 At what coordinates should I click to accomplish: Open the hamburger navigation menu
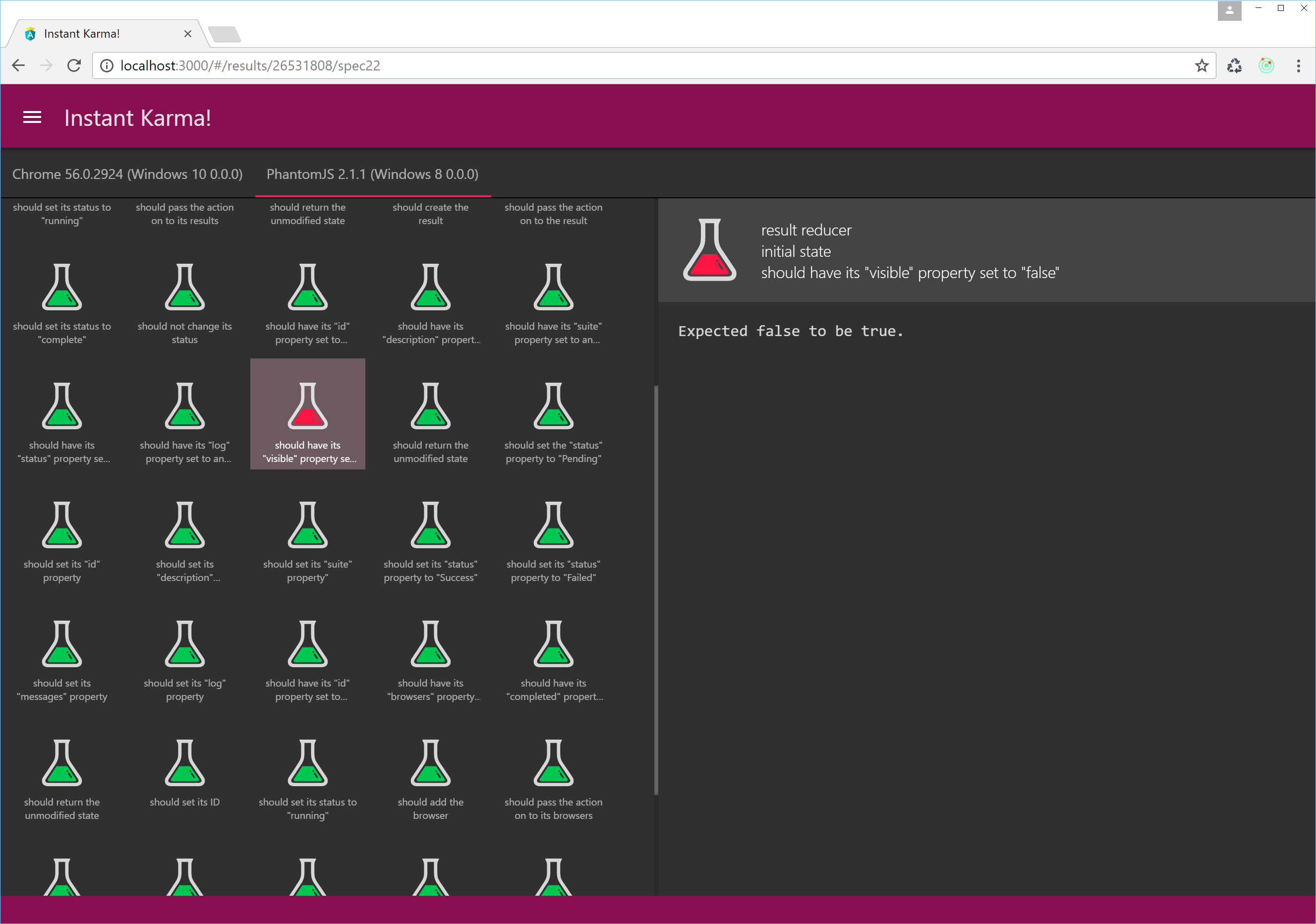[32, 117]
